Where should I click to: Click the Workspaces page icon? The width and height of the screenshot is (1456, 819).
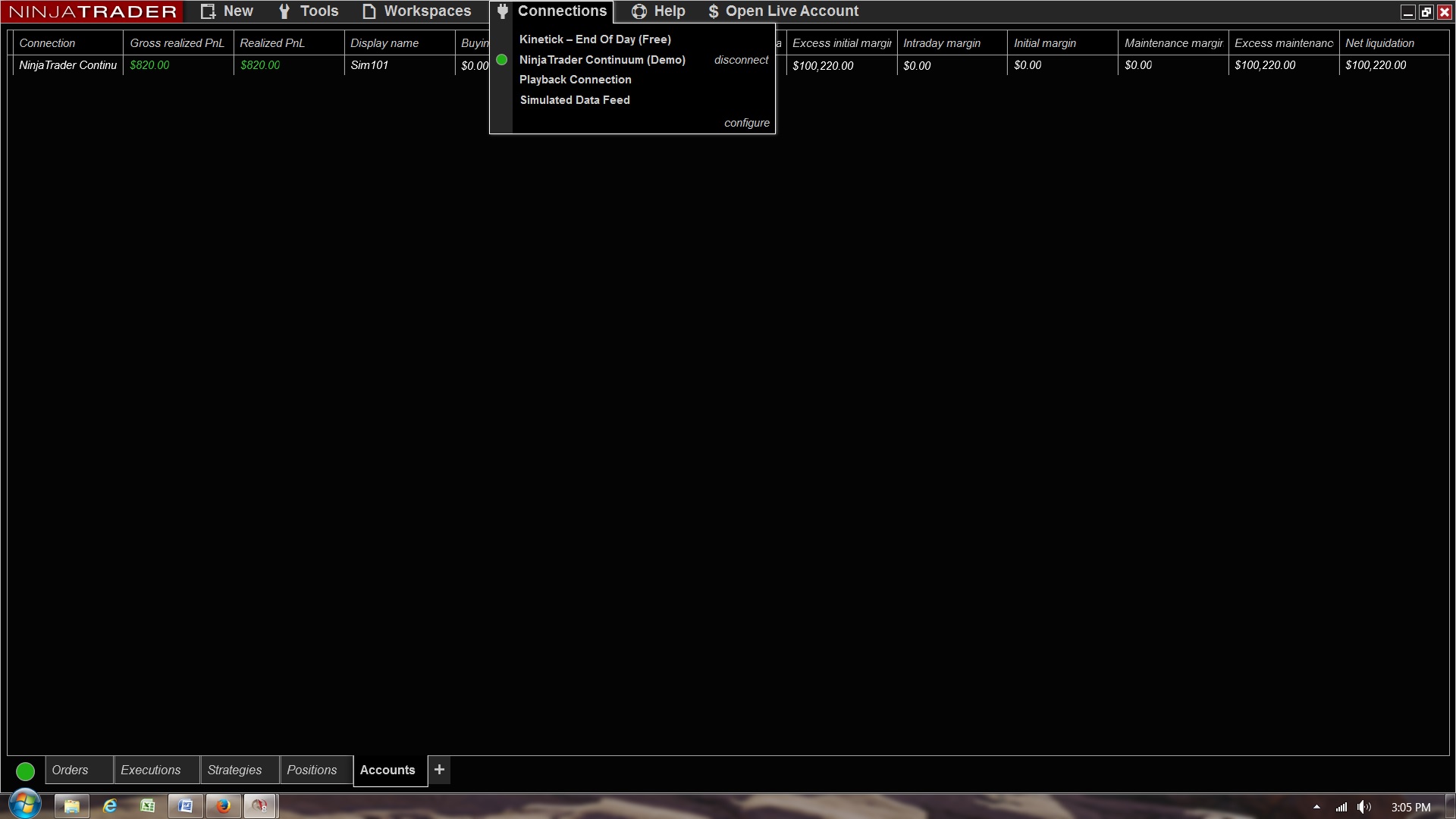[x=369, y=11]
